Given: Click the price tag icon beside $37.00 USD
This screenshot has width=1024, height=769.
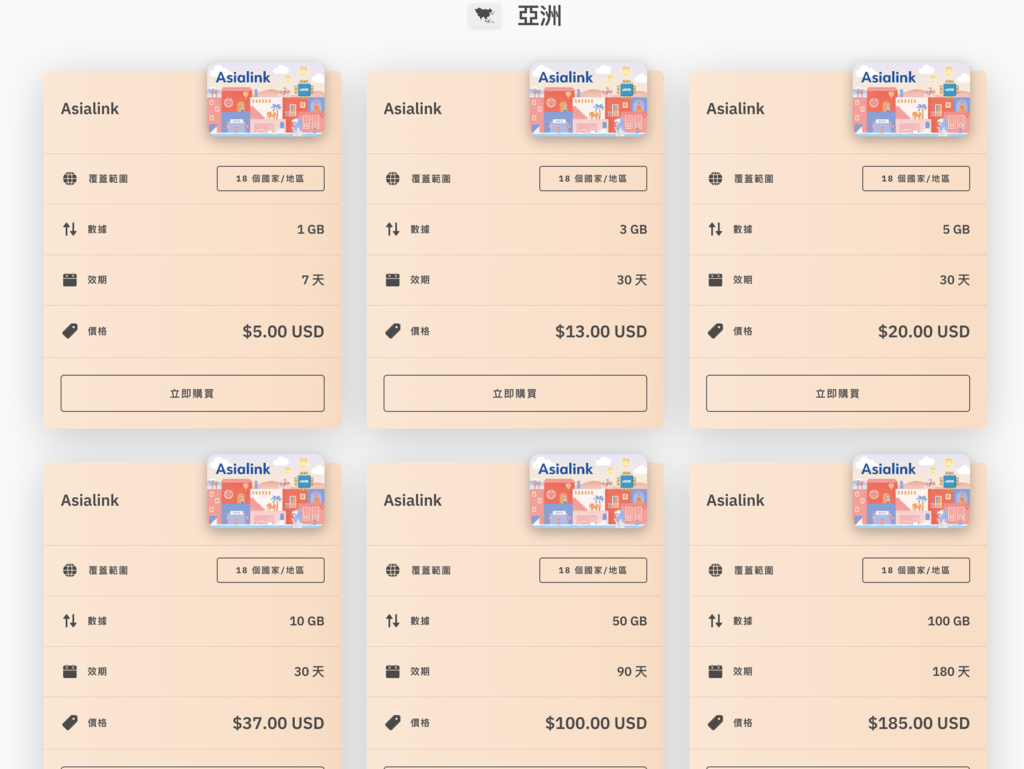Looking at the screenshot, I should click(70, 723).
